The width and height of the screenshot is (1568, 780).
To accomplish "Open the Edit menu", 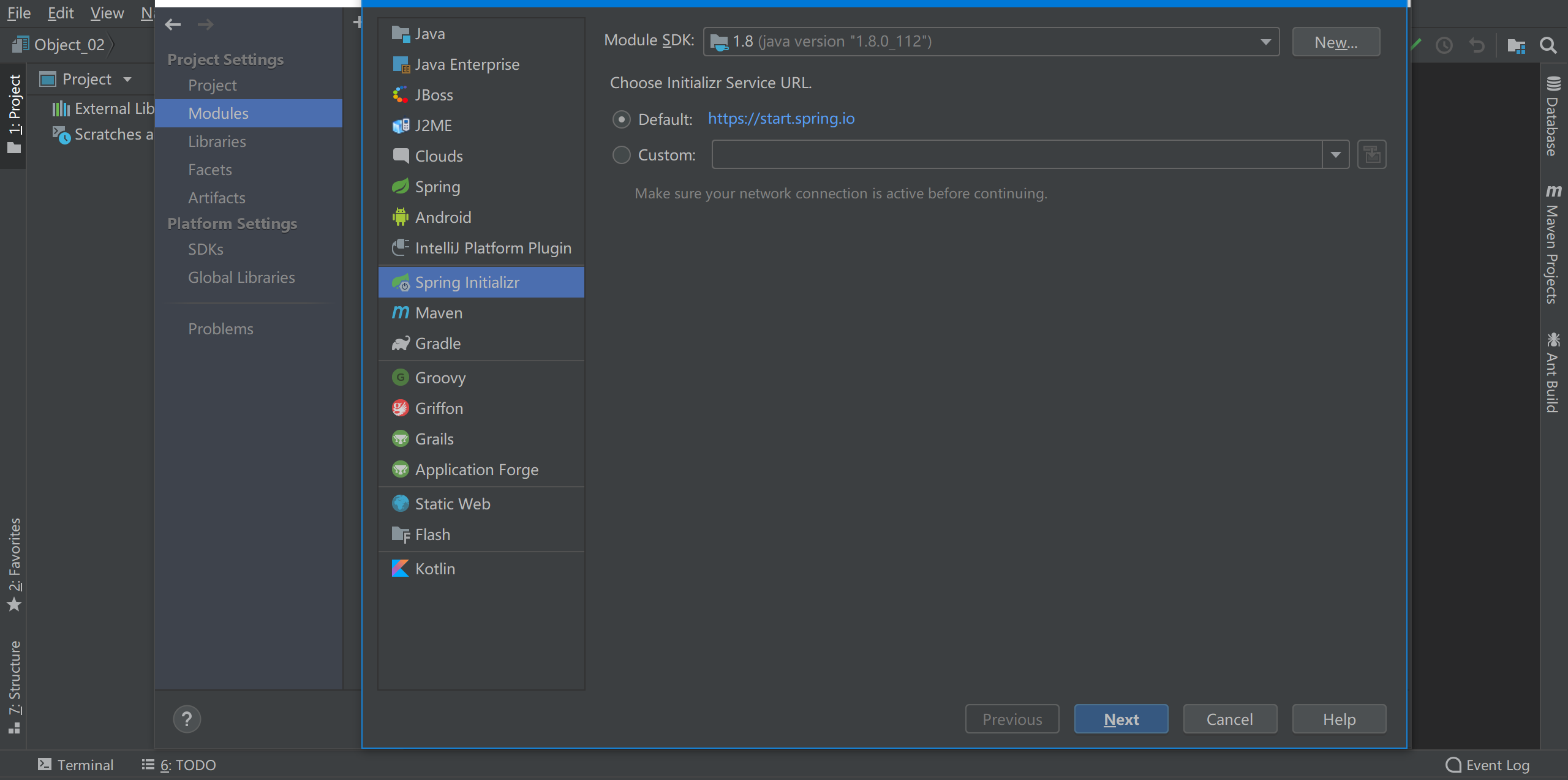I will [x=60, y=13].
